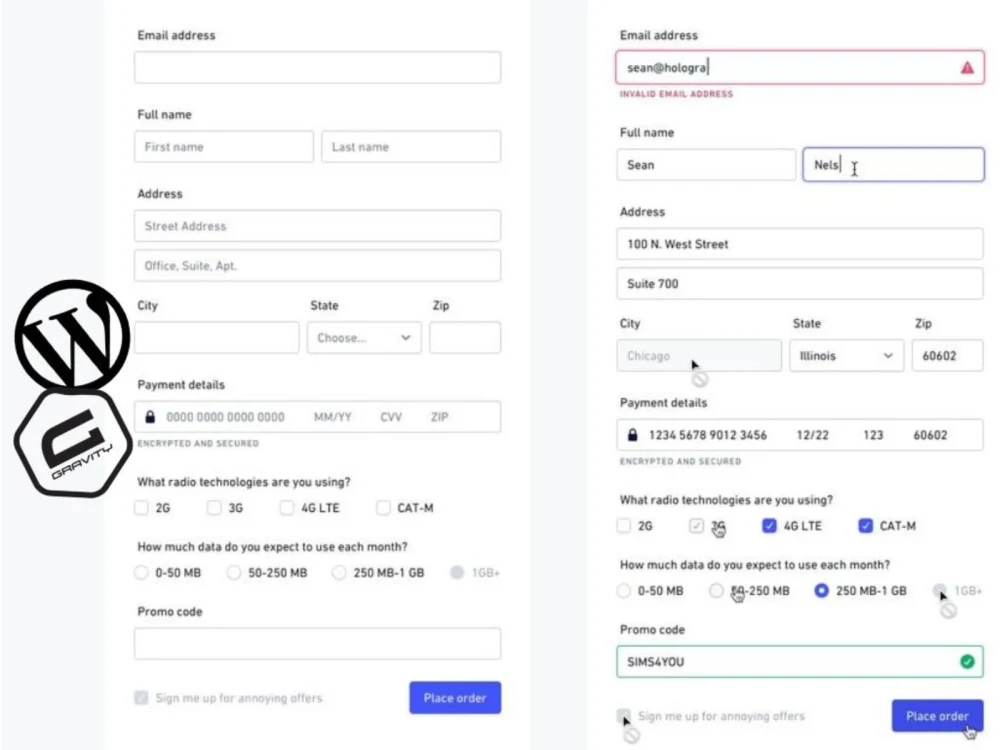Click the WordPress logo

(70, 335)
